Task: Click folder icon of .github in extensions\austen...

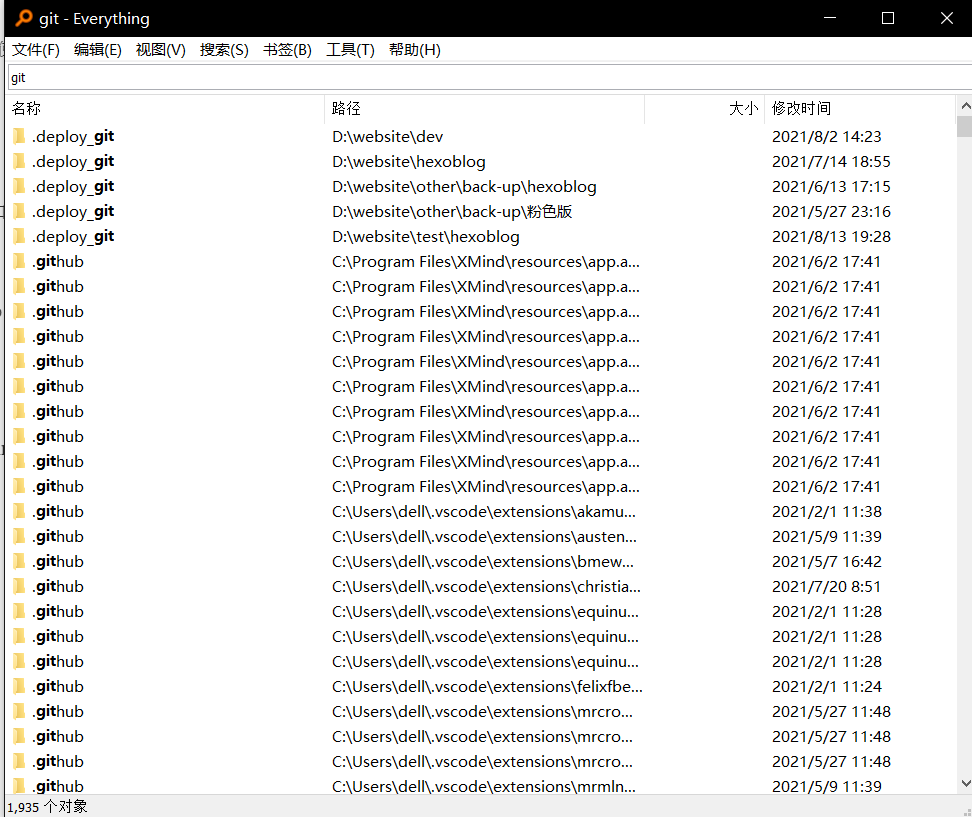Action: pyautogui.click(x=19, y=536)
